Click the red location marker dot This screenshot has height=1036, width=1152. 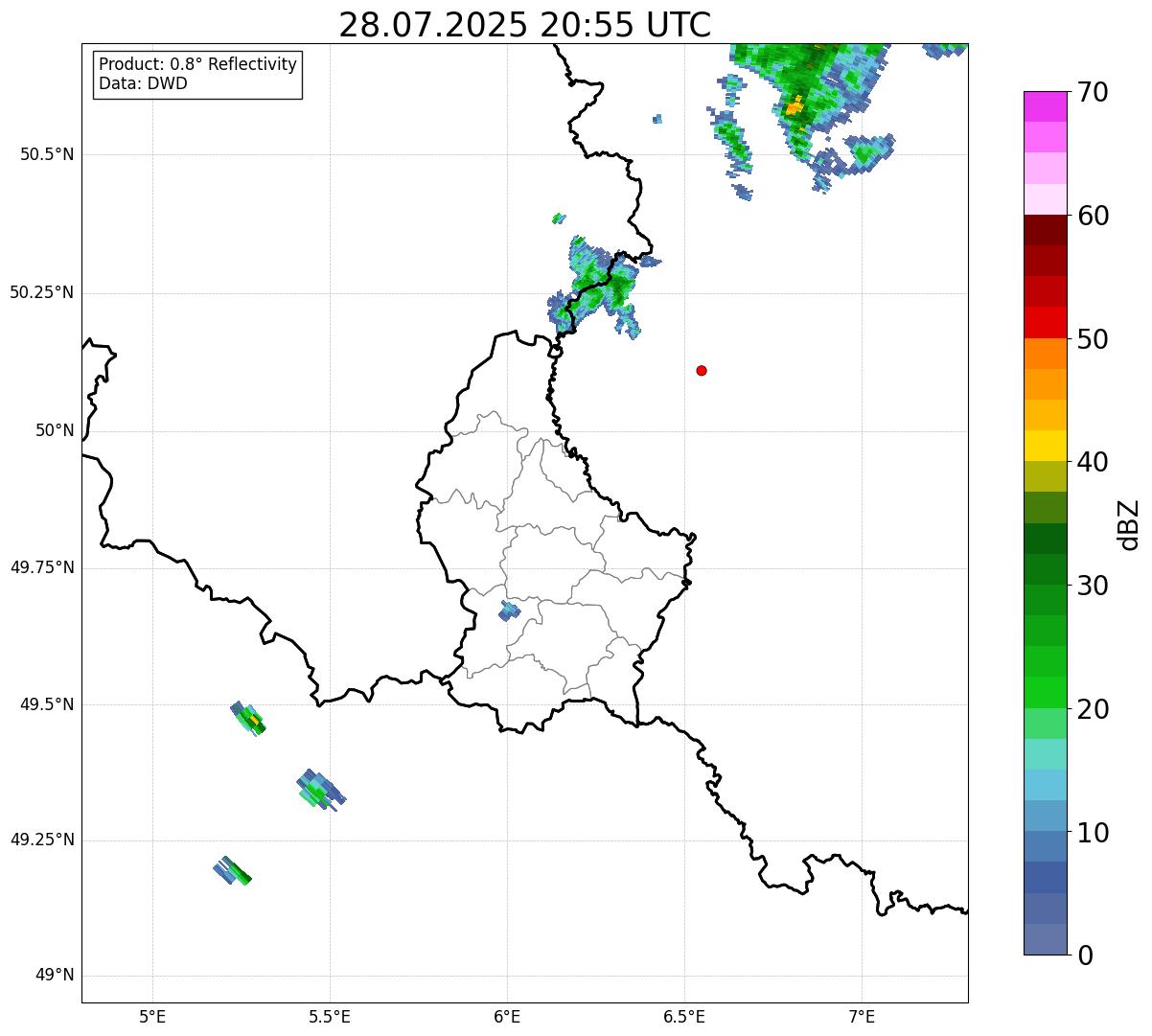(x=702, y=370)
